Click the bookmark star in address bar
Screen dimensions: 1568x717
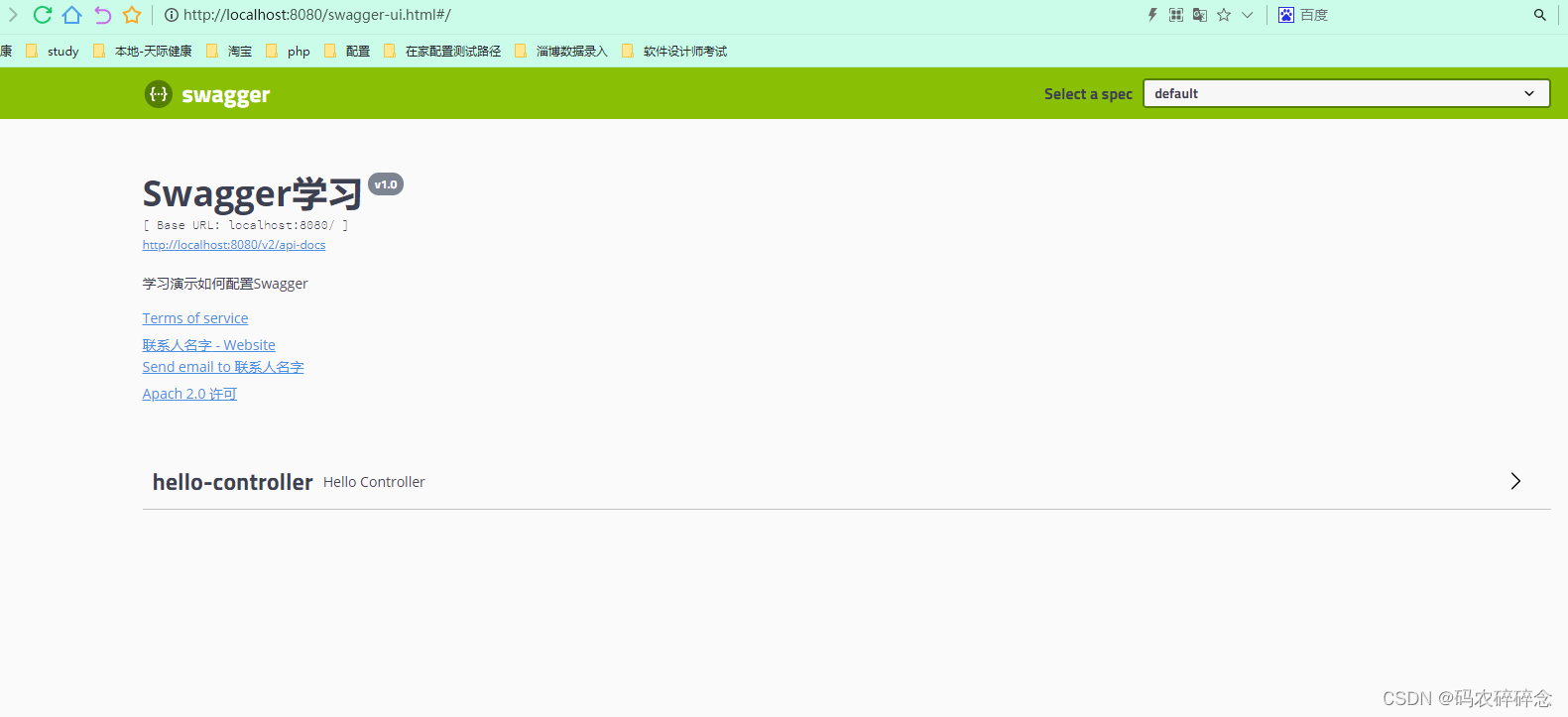[1224, 15]
